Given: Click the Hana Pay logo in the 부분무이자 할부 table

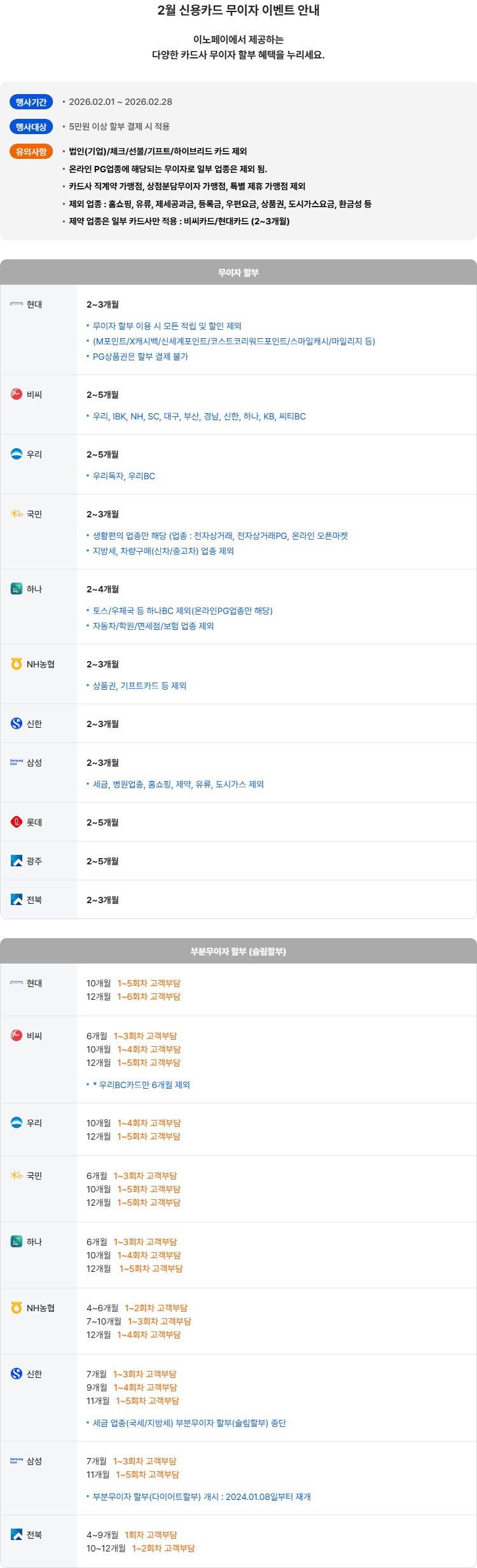Looking at the screenshot, I should [x=17, y=1241].
